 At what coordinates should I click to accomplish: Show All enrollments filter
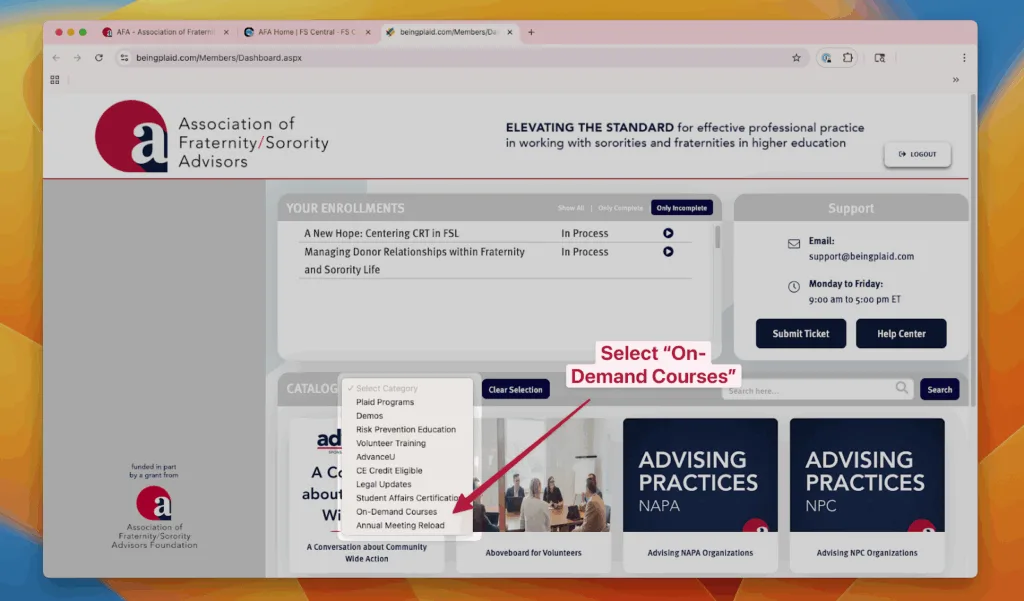click(x=571, y=208)
